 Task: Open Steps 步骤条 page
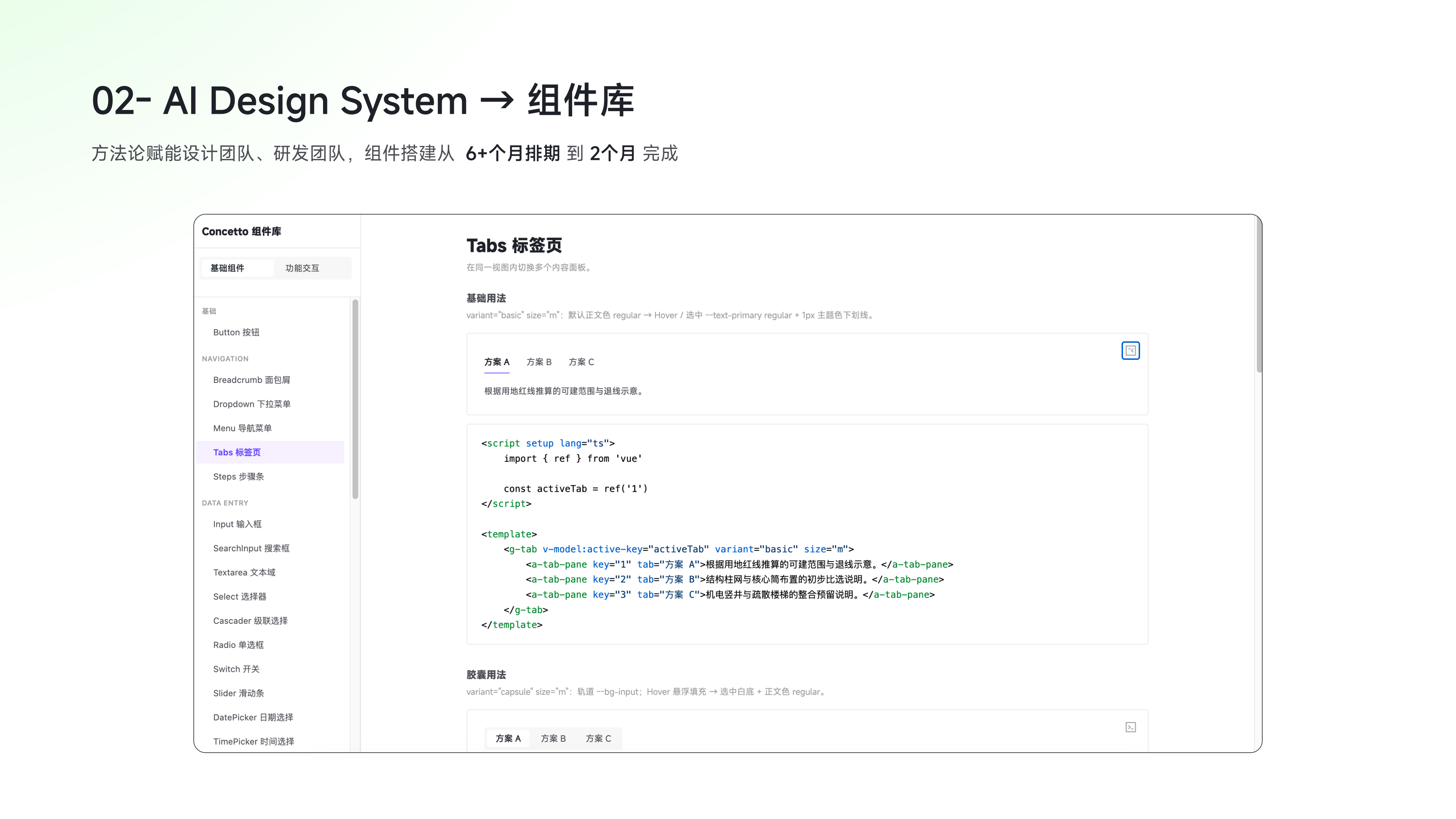click(270, 477)
